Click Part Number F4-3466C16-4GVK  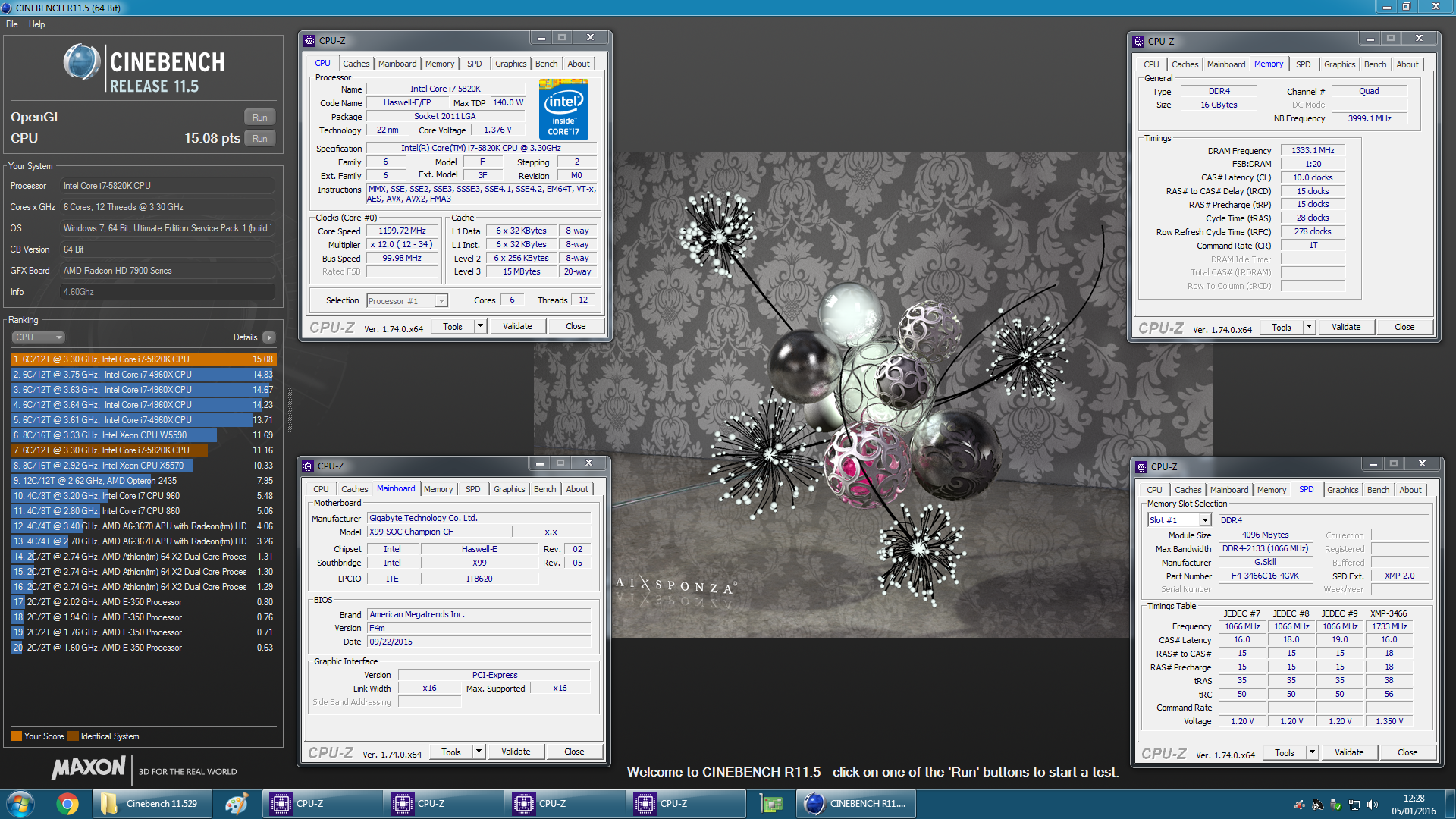pyautogui.click(x=1265, y=576)
